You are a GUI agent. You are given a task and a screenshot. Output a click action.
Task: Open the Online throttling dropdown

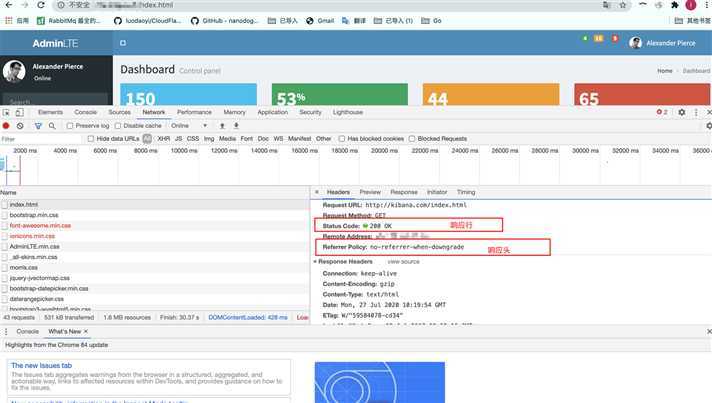tap(189, 126)
